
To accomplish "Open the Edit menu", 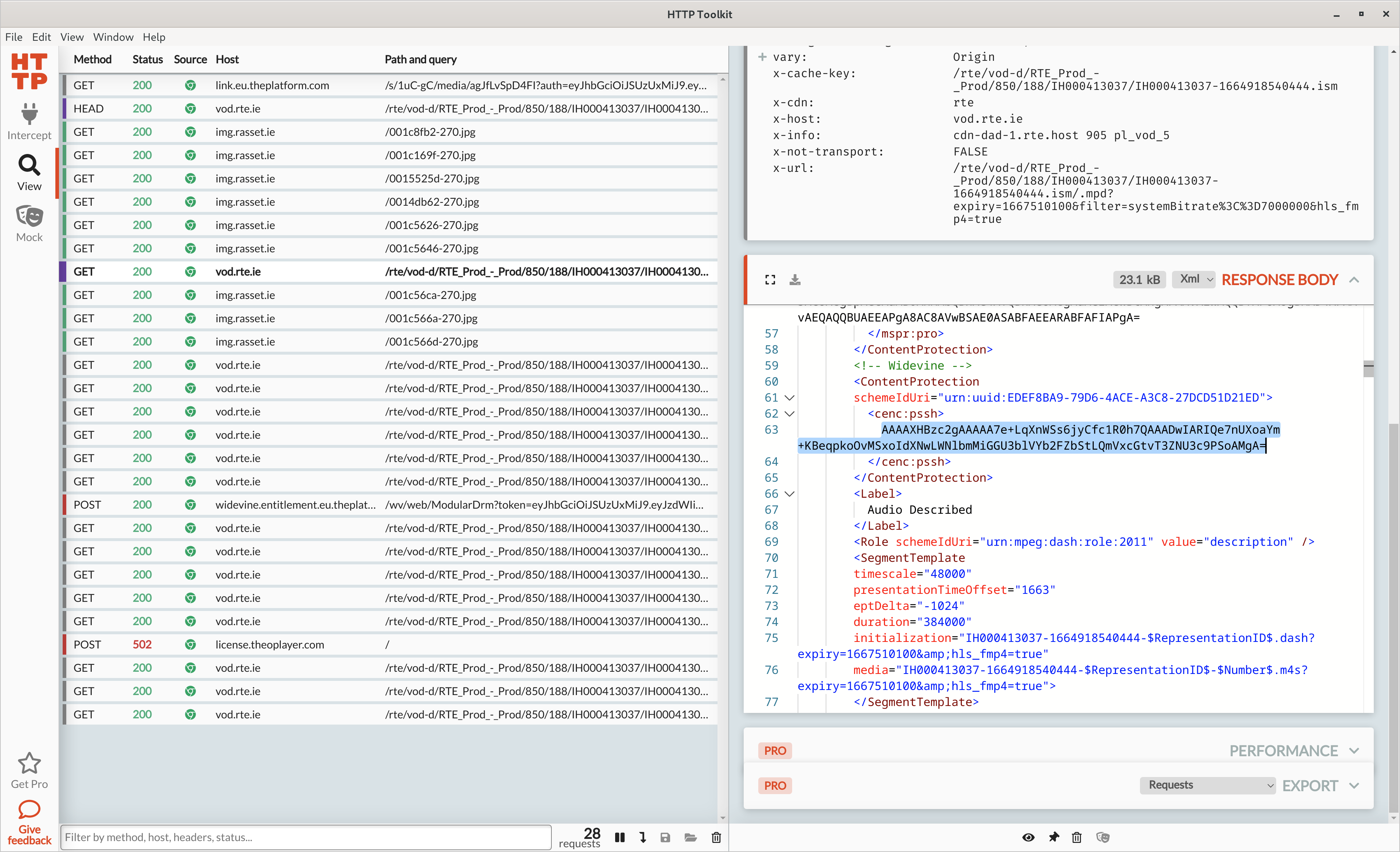I will (x=41, y=37).
